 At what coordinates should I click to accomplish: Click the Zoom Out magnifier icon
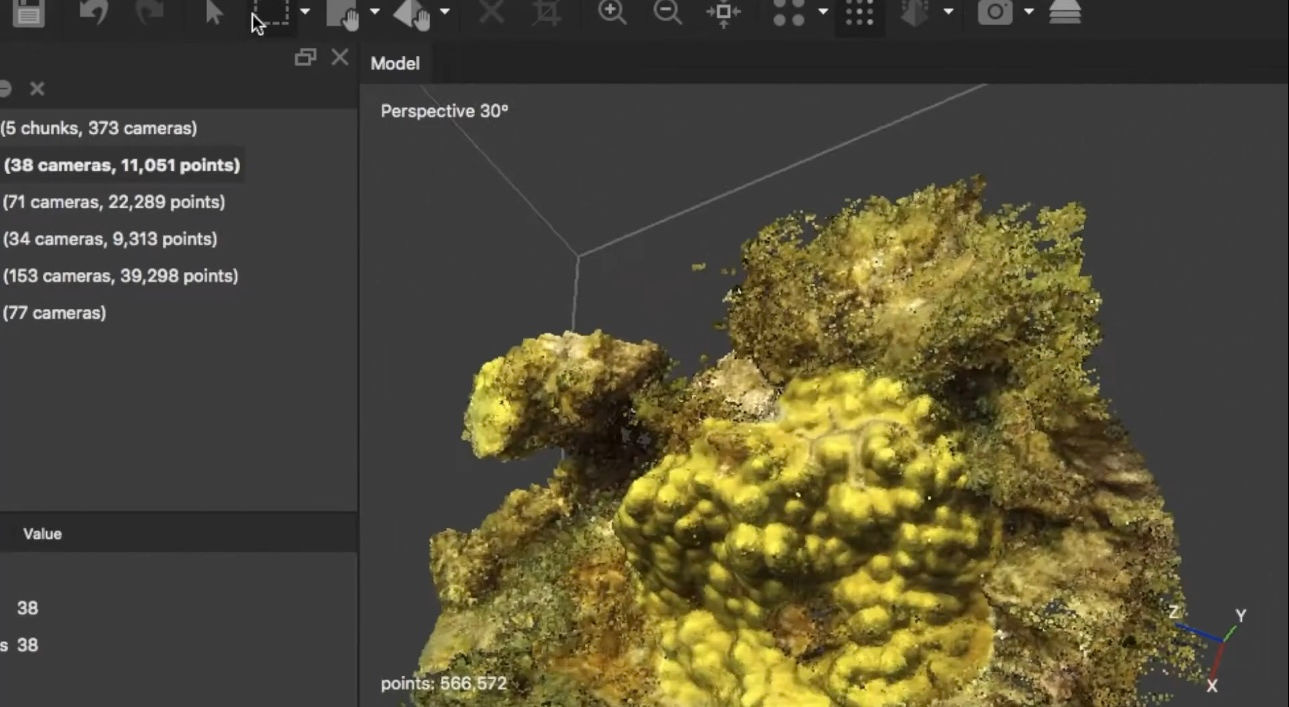point(668,14)
